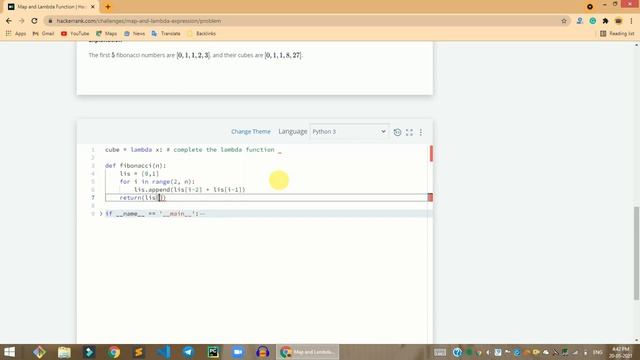Image resolution: width=640 pixels, height=360 pixels.
Task: Open News bookmark
Action: click(134, 33)
